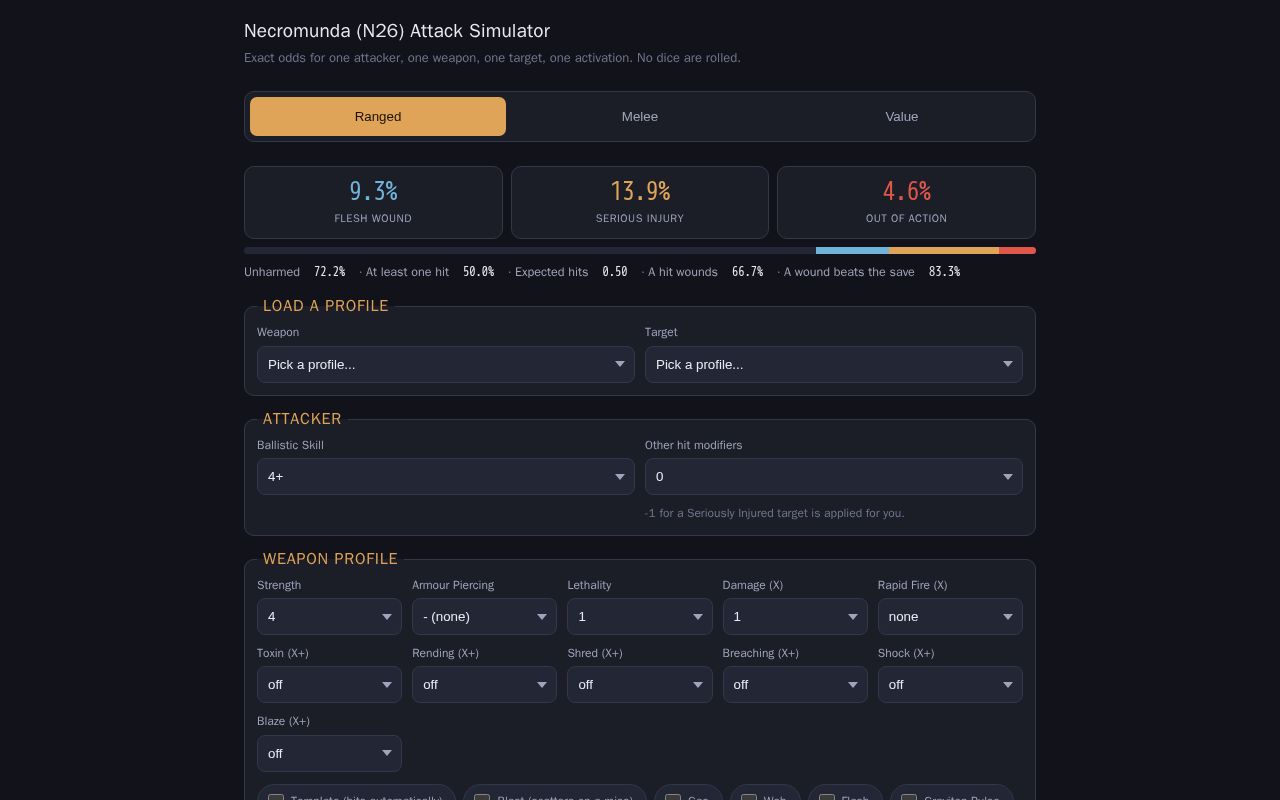This screenshot has height=800, width=1280.
Task: Enable the Web checkbox
Action: coord(749,797)
